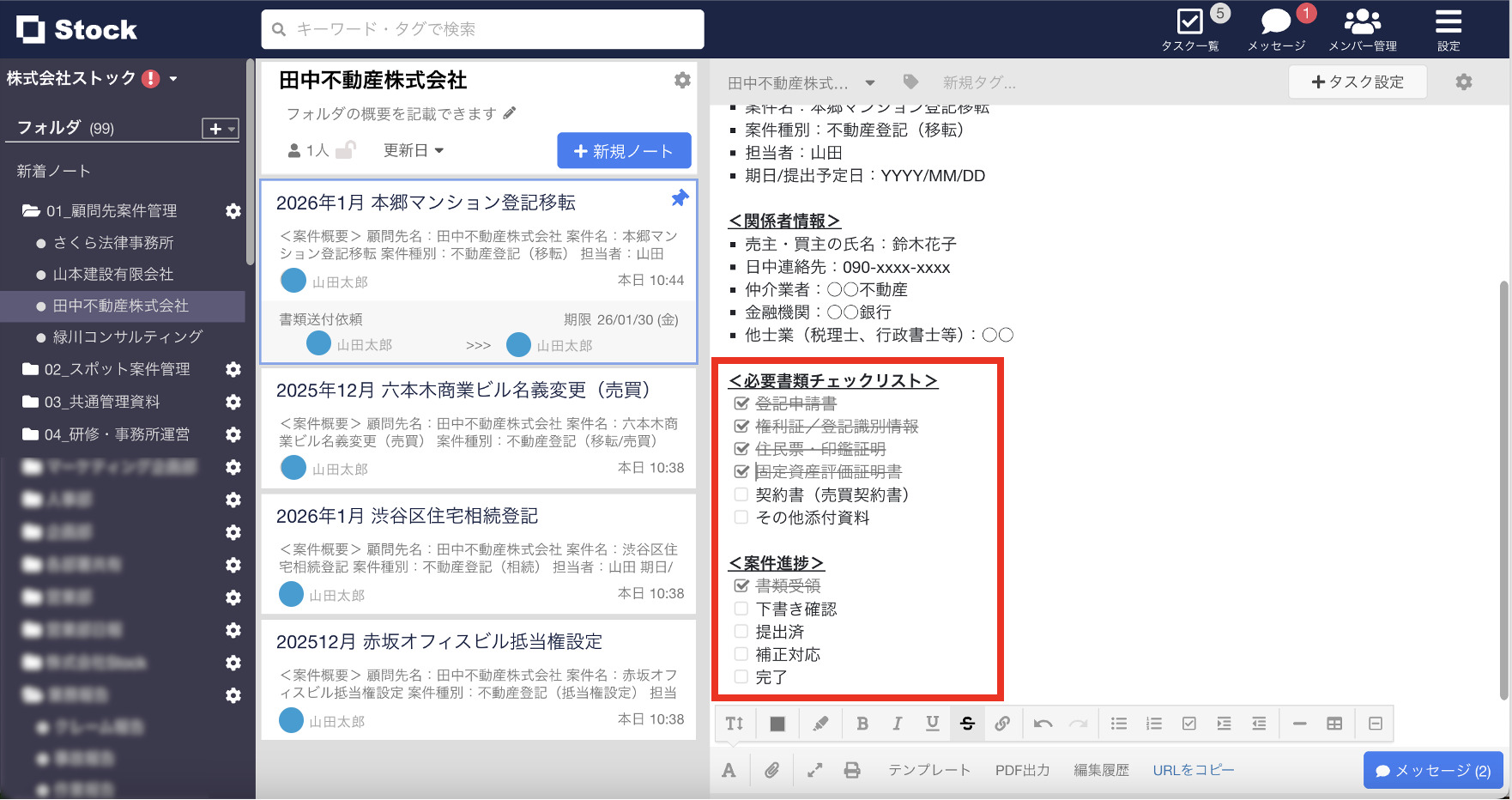
Task: Enable the 下書き確認 progress checkbox
Action: [740, 609]
